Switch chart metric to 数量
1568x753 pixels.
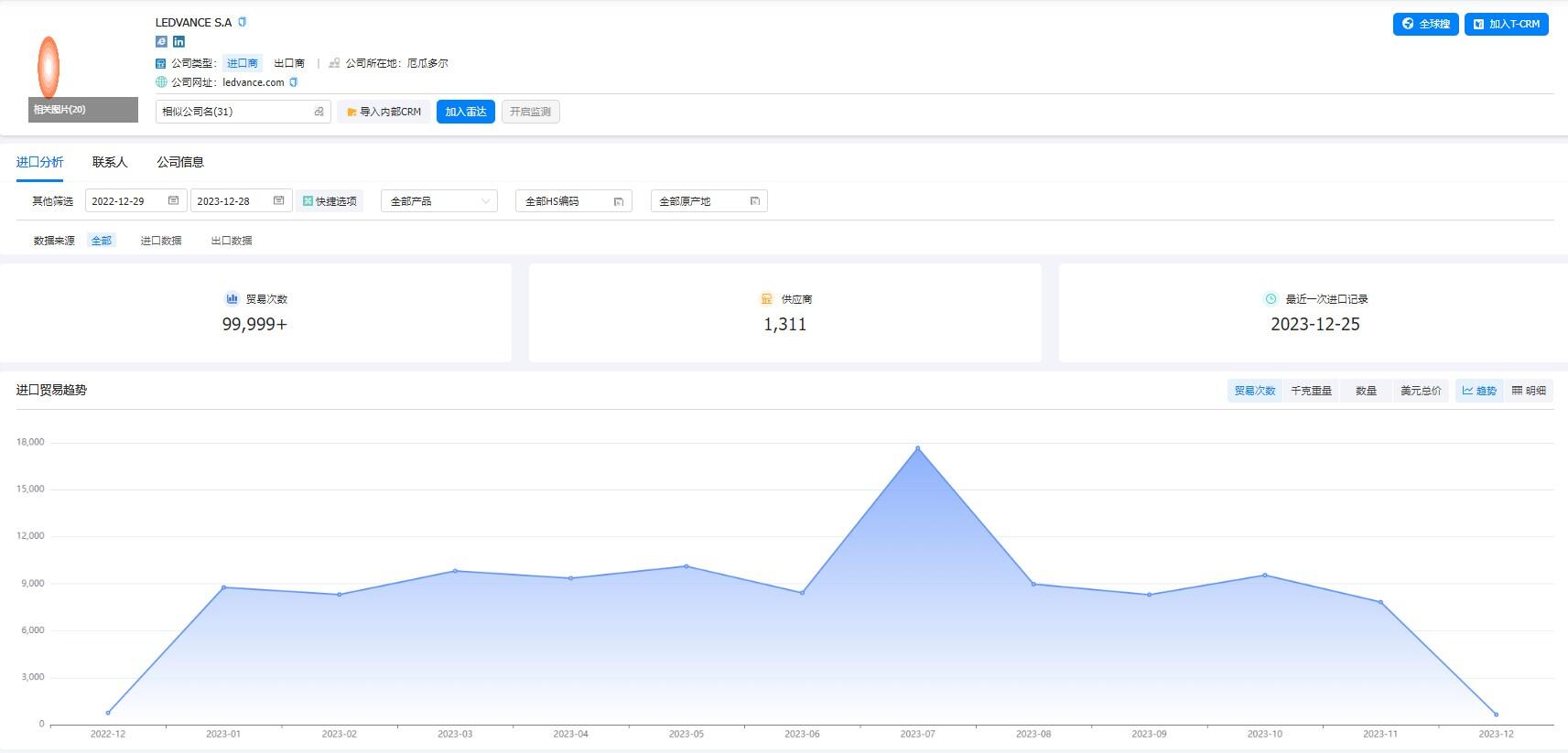point(1366,391)
